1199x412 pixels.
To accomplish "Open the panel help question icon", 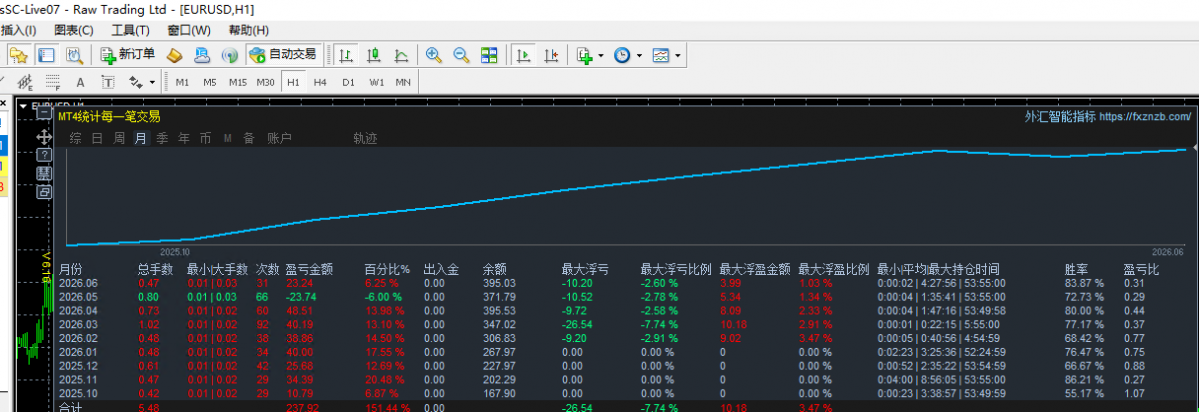I will pyautogui.click(x=44, y=155).
